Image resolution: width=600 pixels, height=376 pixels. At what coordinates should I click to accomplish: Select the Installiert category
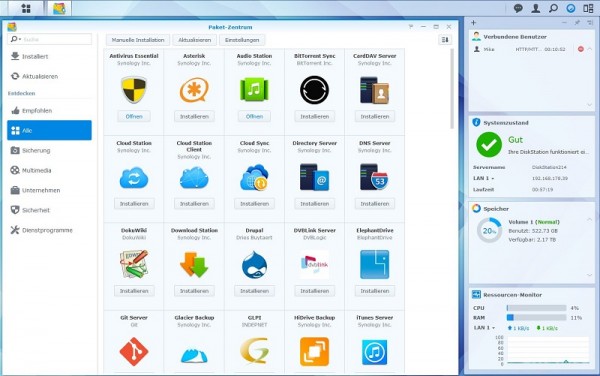click(49, 57)
